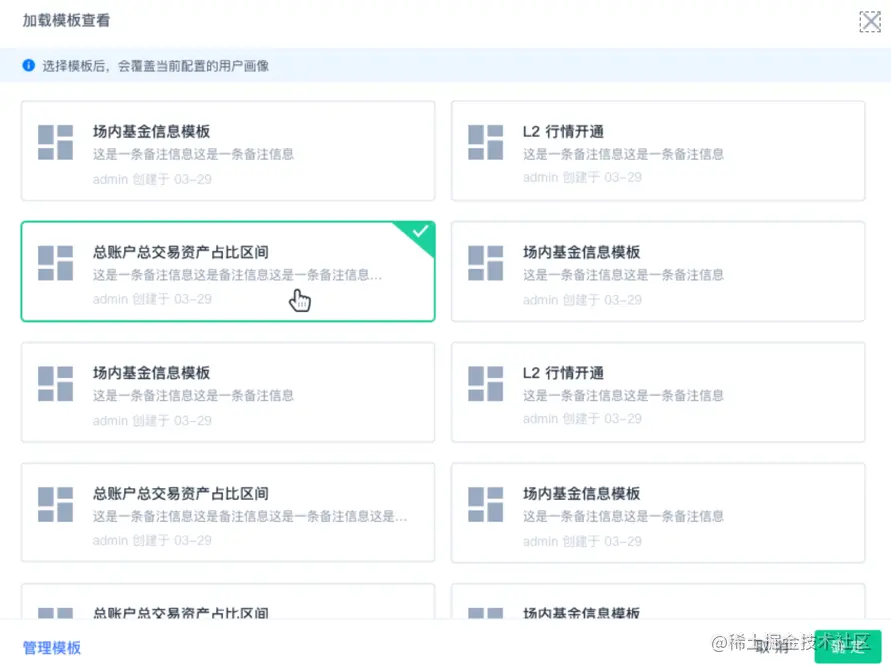Click the blue info icon in notice bar
Screen dimensions: 891x672
click(x=28, y=65)
